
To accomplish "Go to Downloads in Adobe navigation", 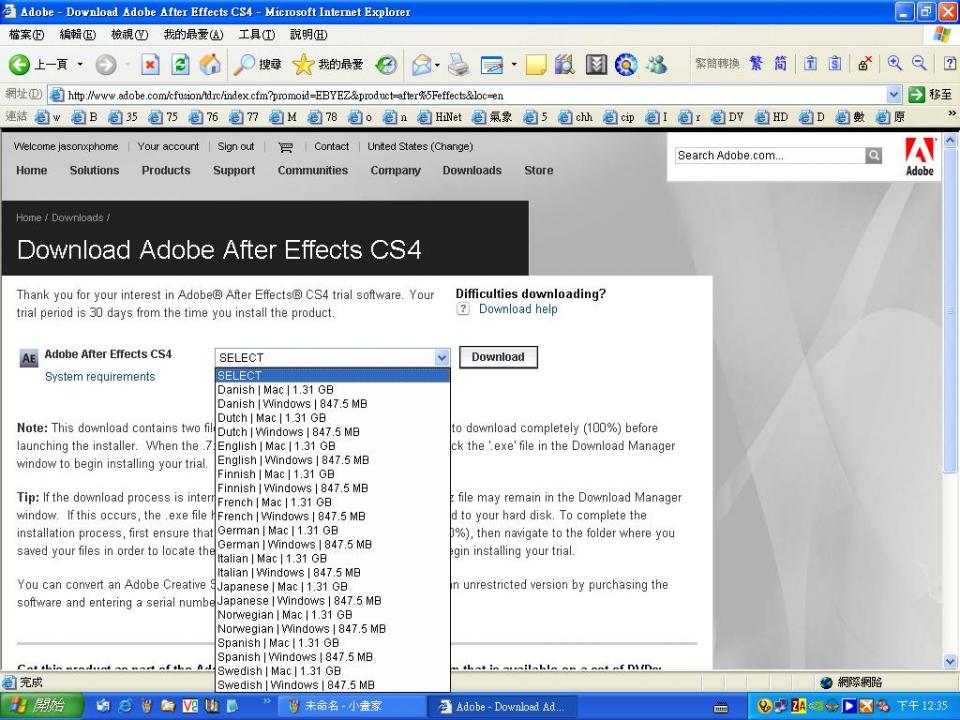I will 472,170.
